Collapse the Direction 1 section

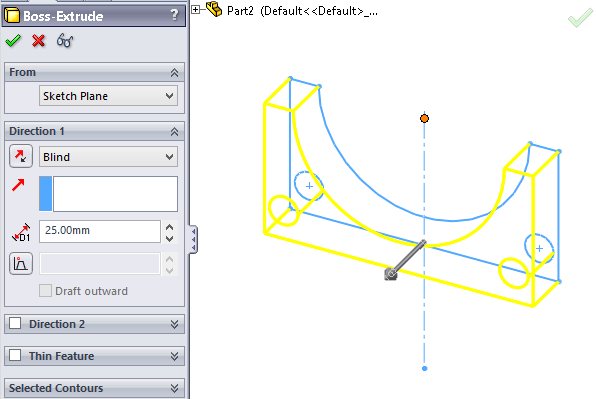point(174,131)
